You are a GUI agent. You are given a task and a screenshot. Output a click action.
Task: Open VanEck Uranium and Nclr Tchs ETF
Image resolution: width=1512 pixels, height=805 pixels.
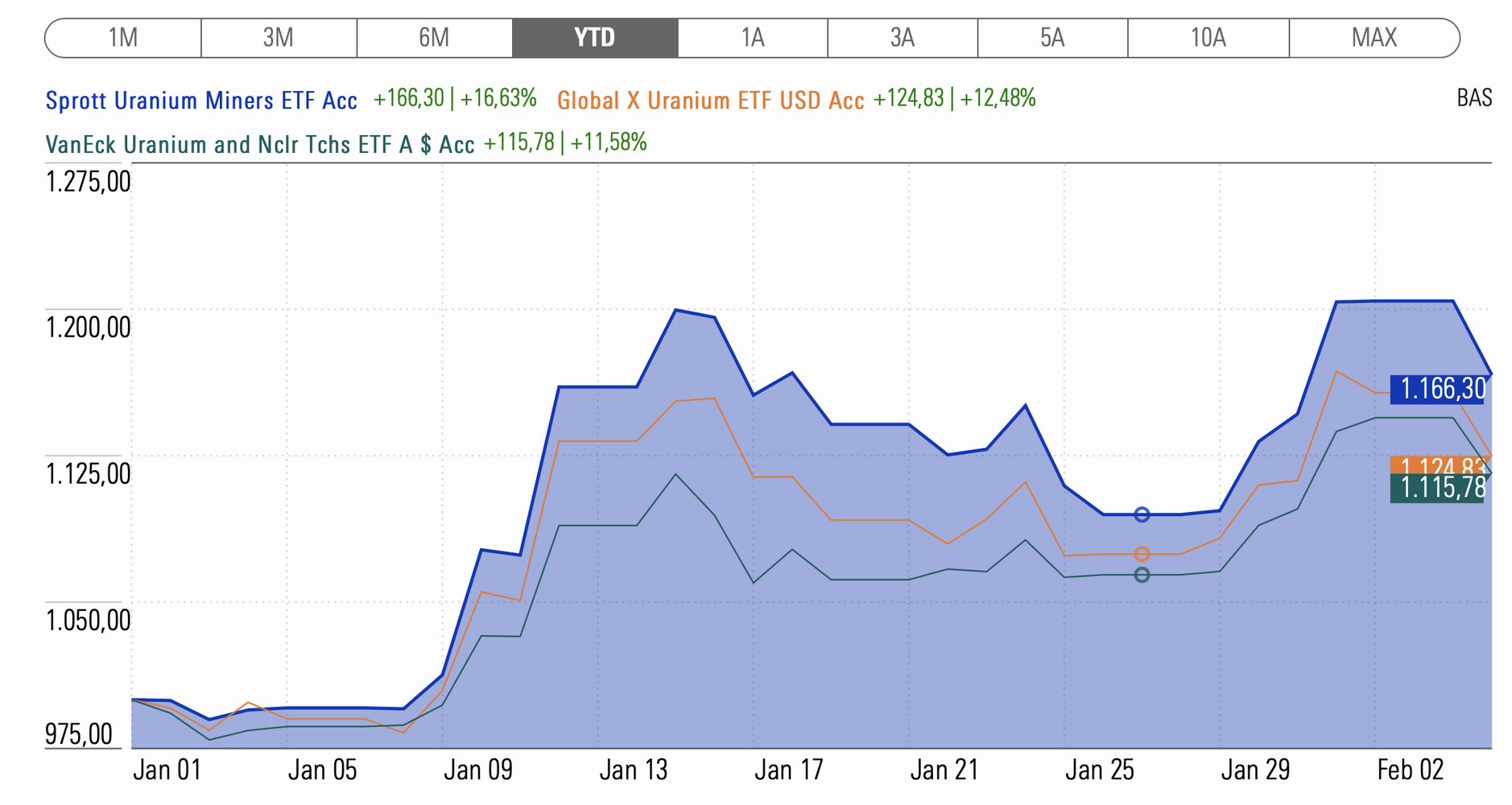260,145
